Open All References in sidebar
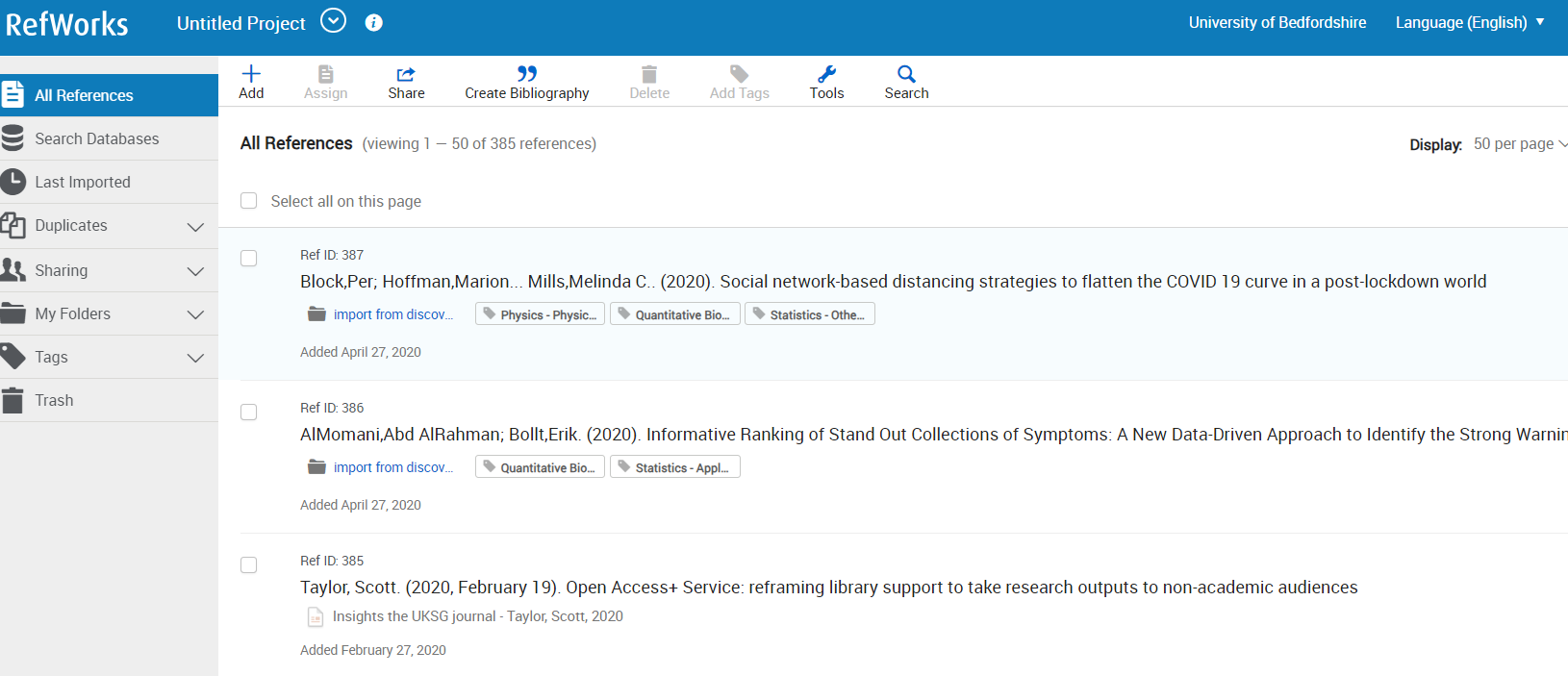 pyautogui.click(x=109, y=95)
